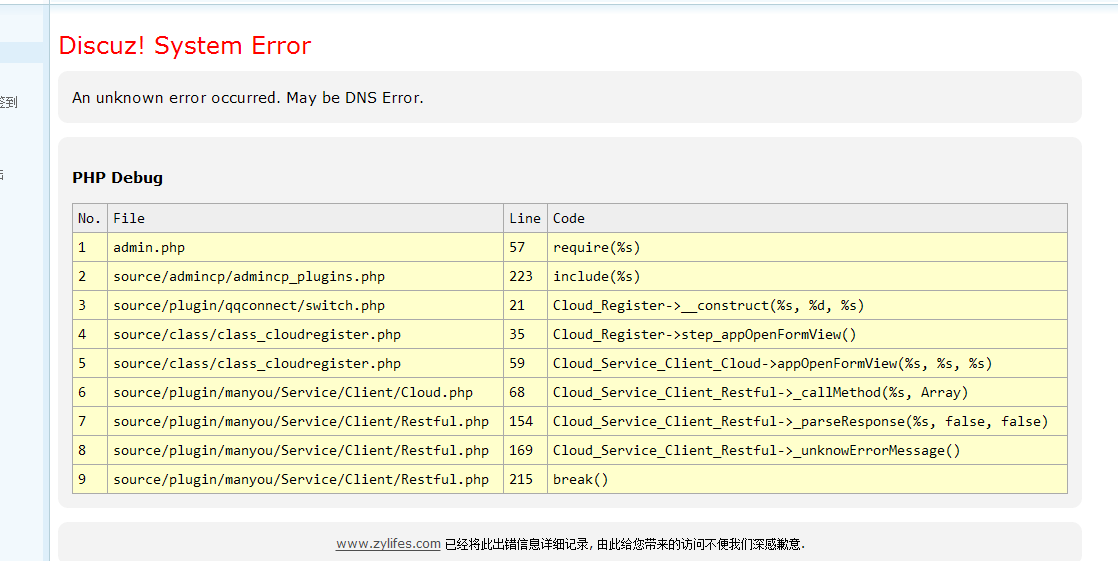Screen dimensions: 1118x561
Task: Click line number 223 cell
Action: coord(525,277)
